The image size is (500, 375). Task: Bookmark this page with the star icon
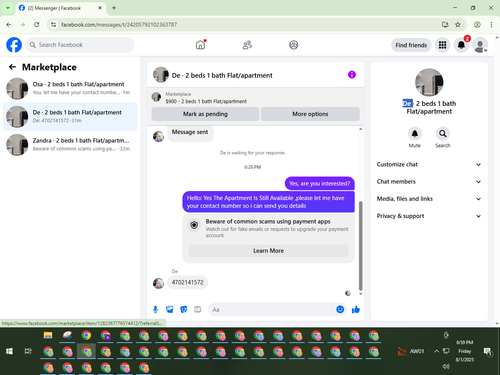pyautogui.click(x=458, y=25)
